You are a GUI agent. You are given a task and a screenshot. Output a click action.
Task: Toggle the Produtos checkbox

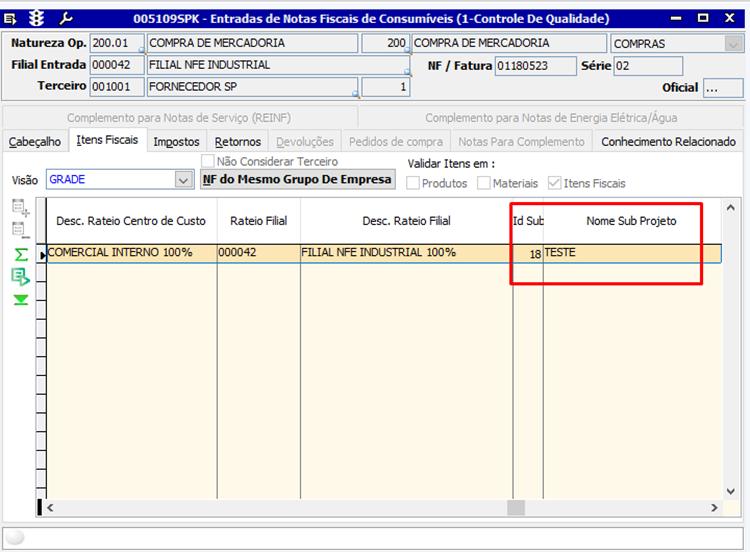point(413,183)
